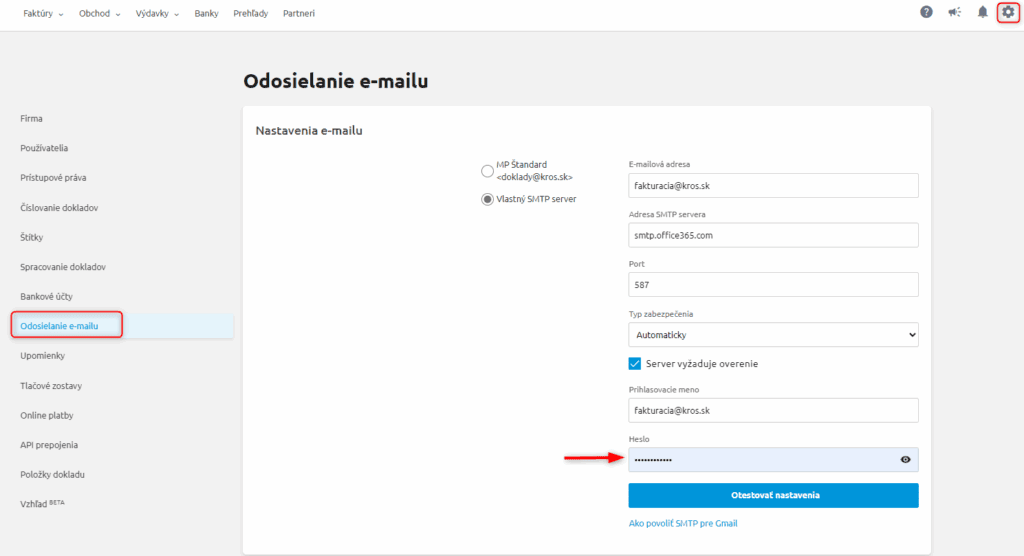
Task: Select Bankové účty in the sidebar
Action: click(x=46, y=297)
